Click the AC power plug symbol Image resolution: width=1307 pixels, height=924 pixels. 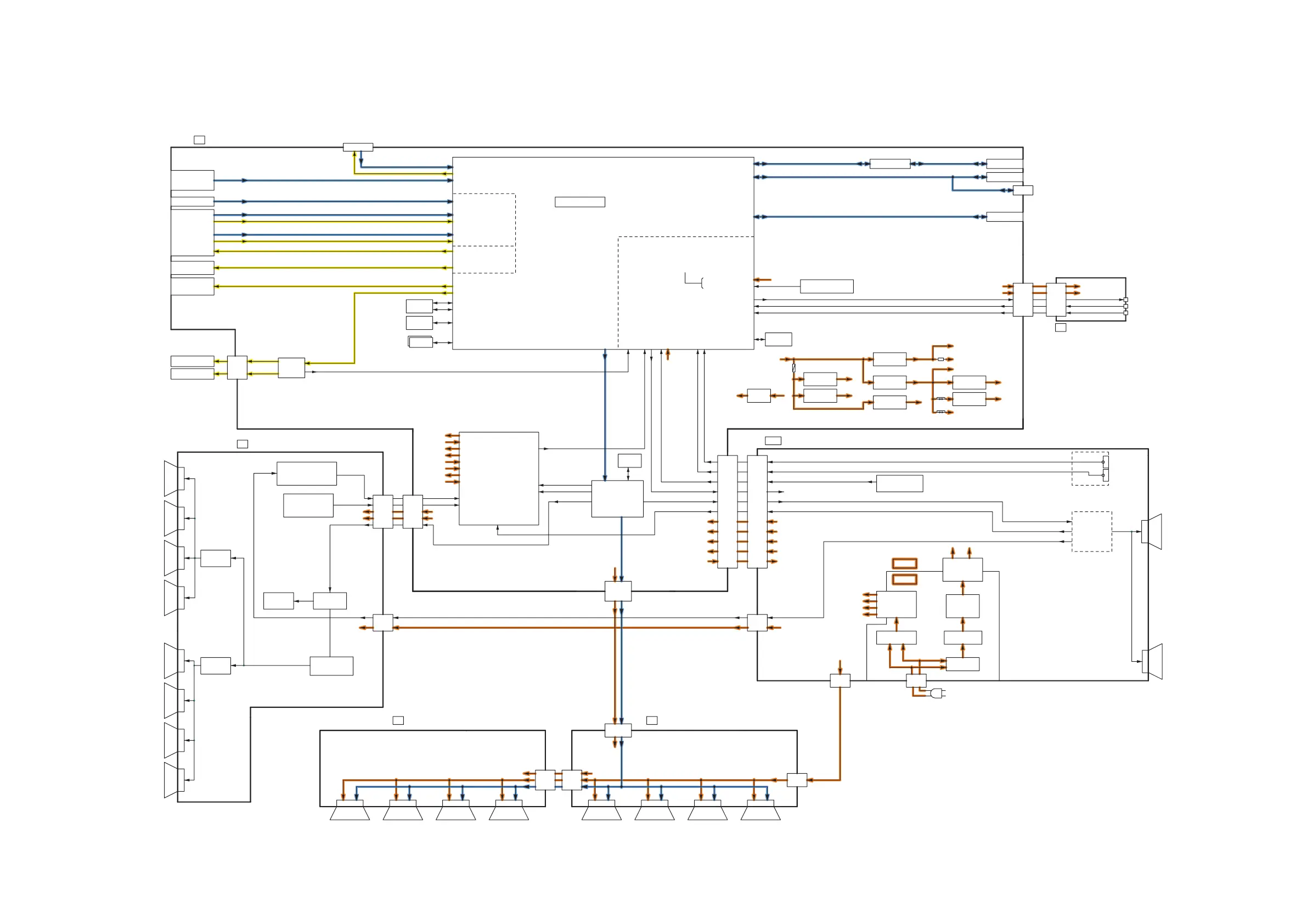point(938,694)
